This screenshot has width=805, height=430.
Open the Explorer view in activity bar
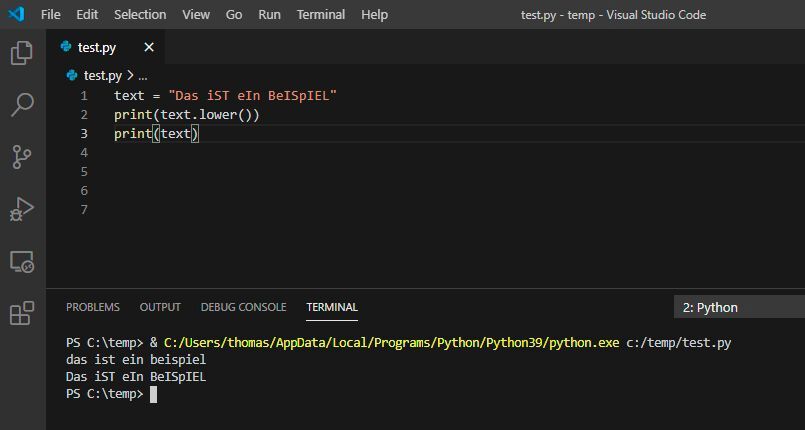[x=22, y=53]
